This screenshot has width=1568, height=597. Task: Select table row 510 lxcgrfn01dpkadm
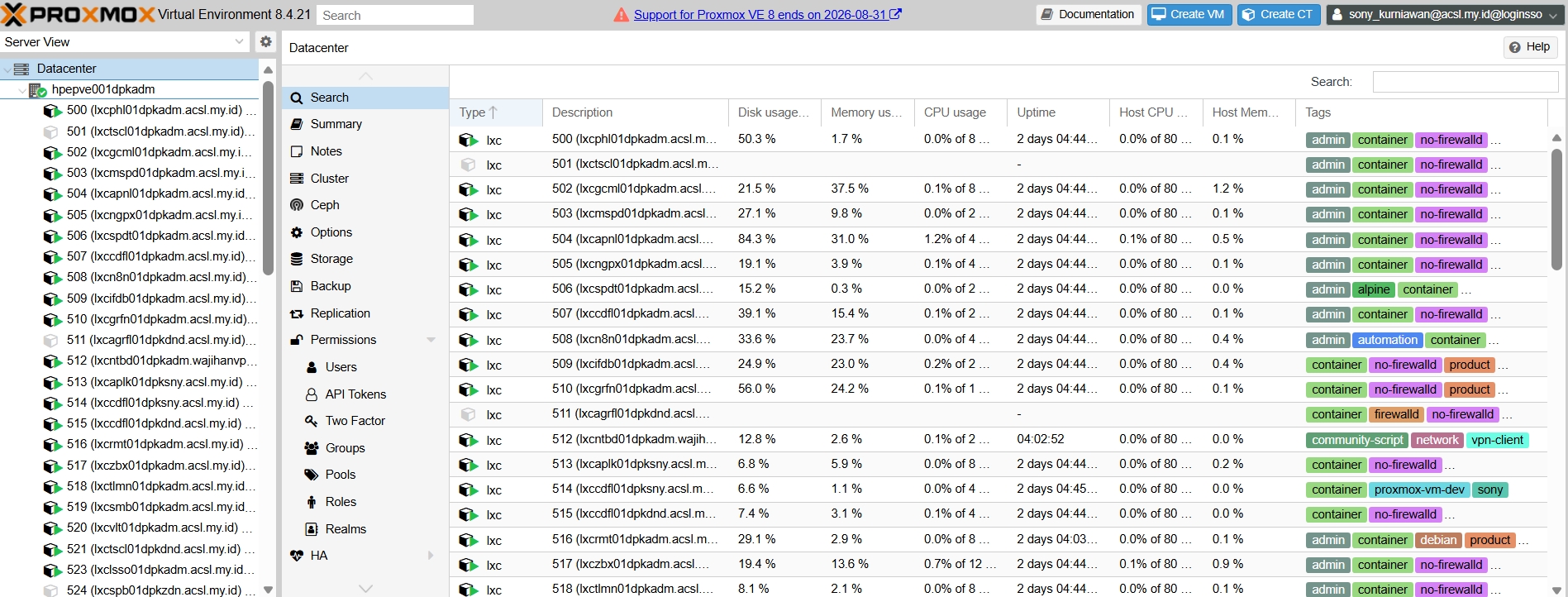pos(998,389)
